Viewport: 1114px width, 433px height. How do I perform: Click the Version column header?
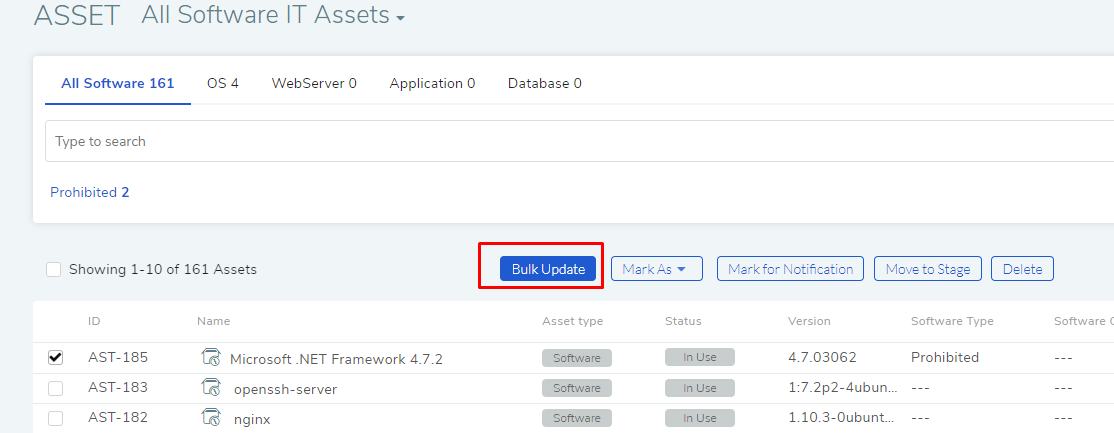[809, 321]
